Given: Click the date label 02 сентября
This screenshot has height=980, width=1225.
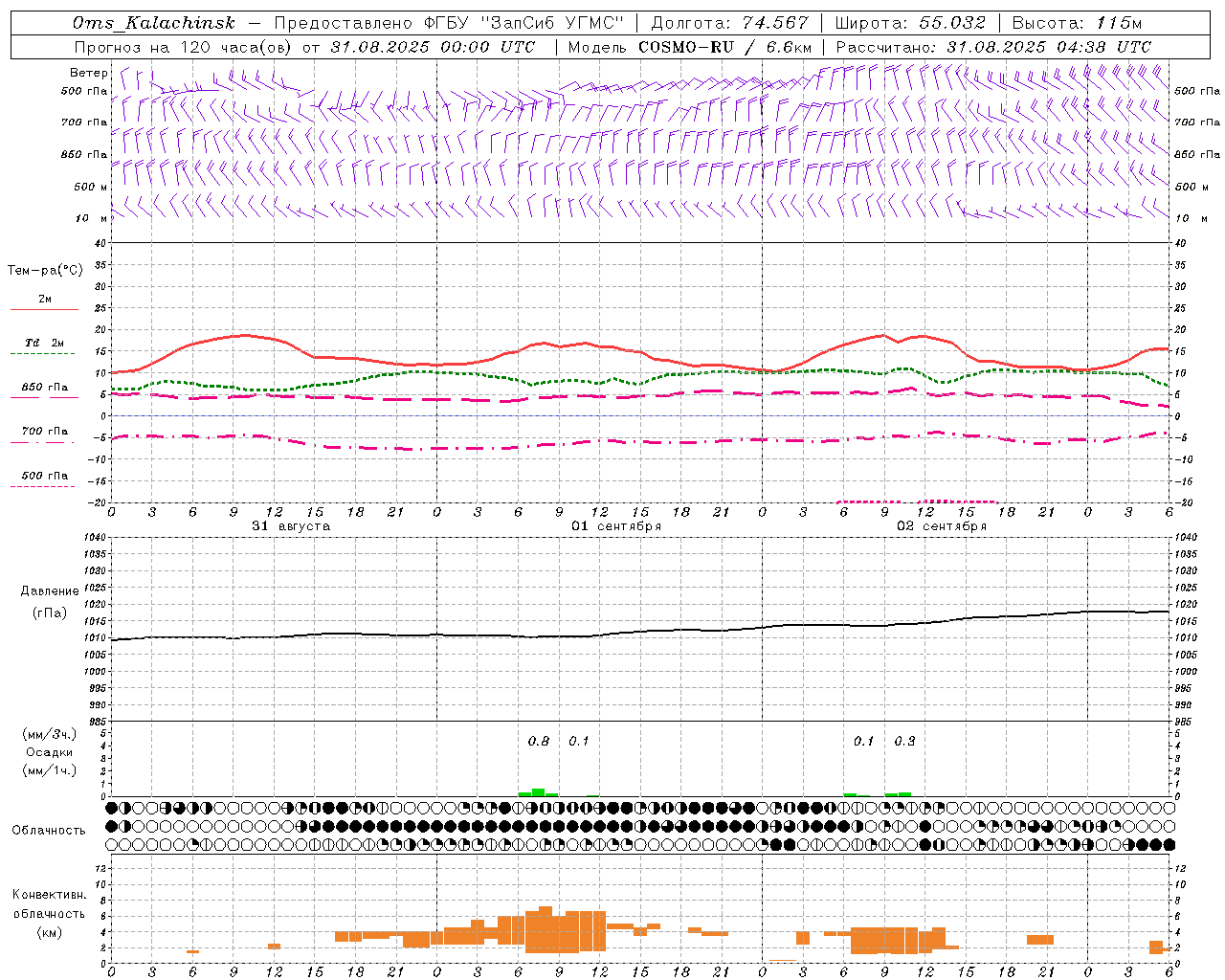Looking at the screenshot, I should coord(942,526).
